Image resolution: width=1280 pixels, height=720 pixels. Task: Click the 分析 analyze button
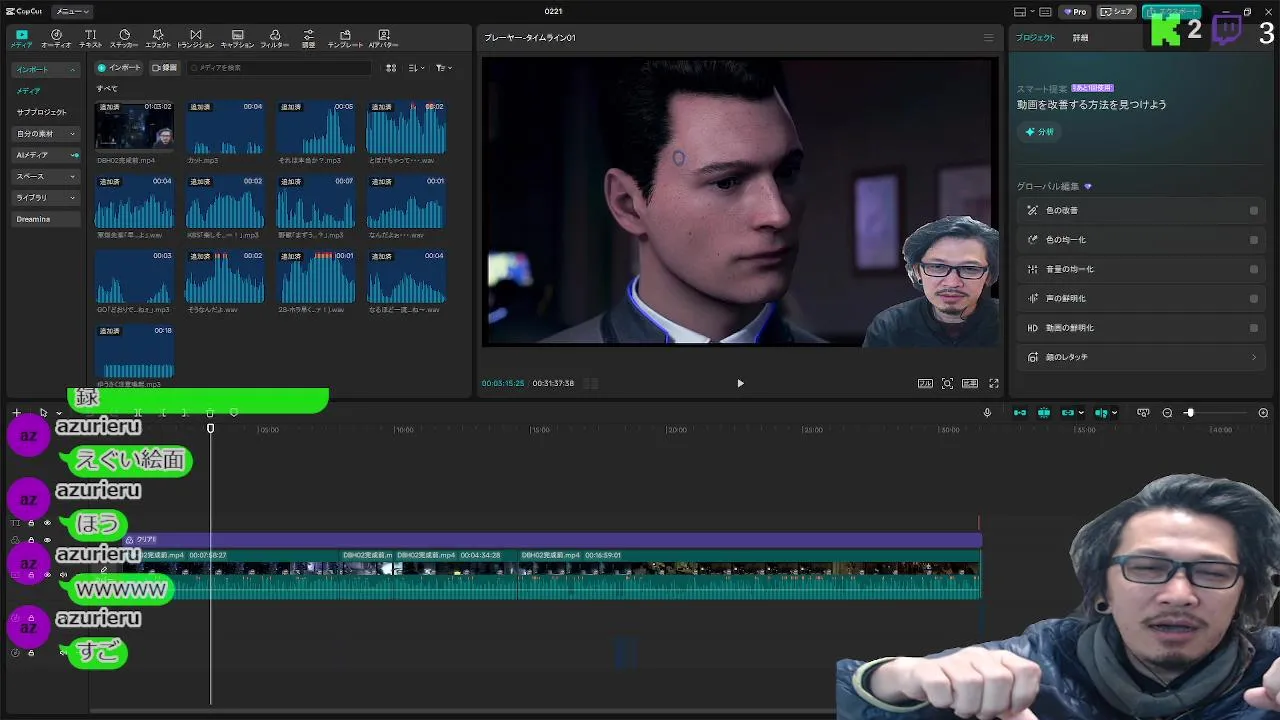[1039, 132]
